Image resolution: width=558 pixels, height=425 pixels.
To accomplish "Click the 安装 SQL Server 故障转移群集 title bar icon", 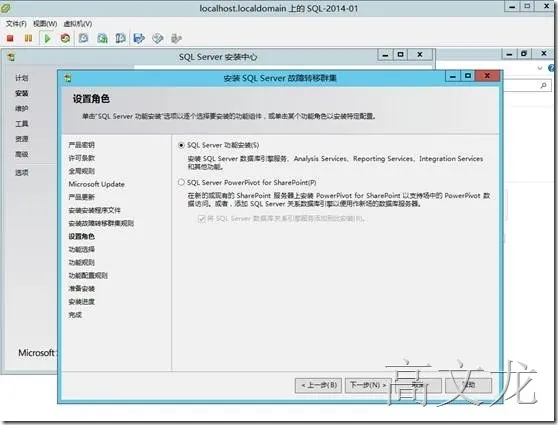I will click(68, 78).
